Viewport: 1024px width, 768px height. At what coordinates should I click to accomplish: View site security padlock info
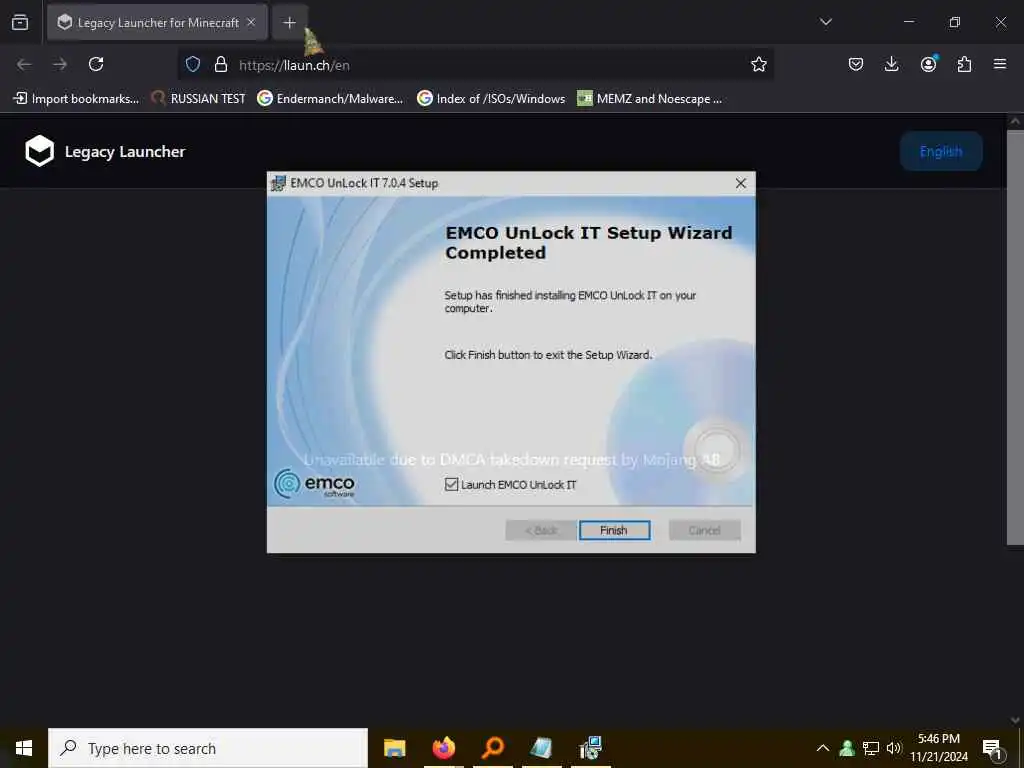point(221,65)
